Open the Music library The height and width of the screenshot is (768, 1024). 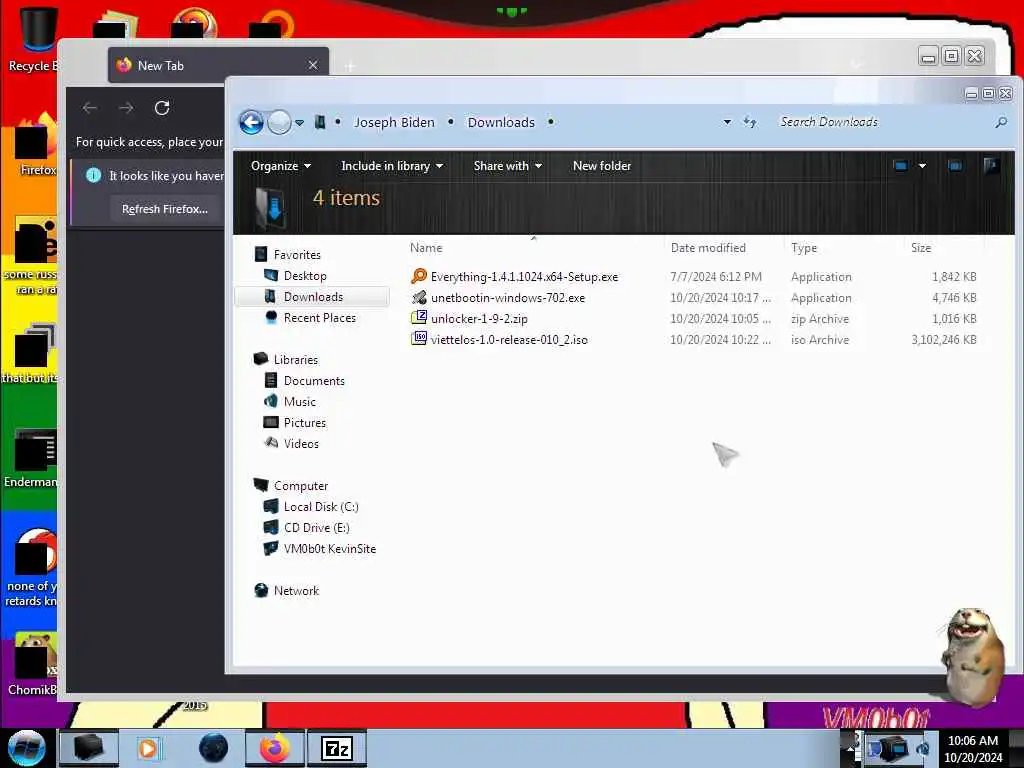299,402
